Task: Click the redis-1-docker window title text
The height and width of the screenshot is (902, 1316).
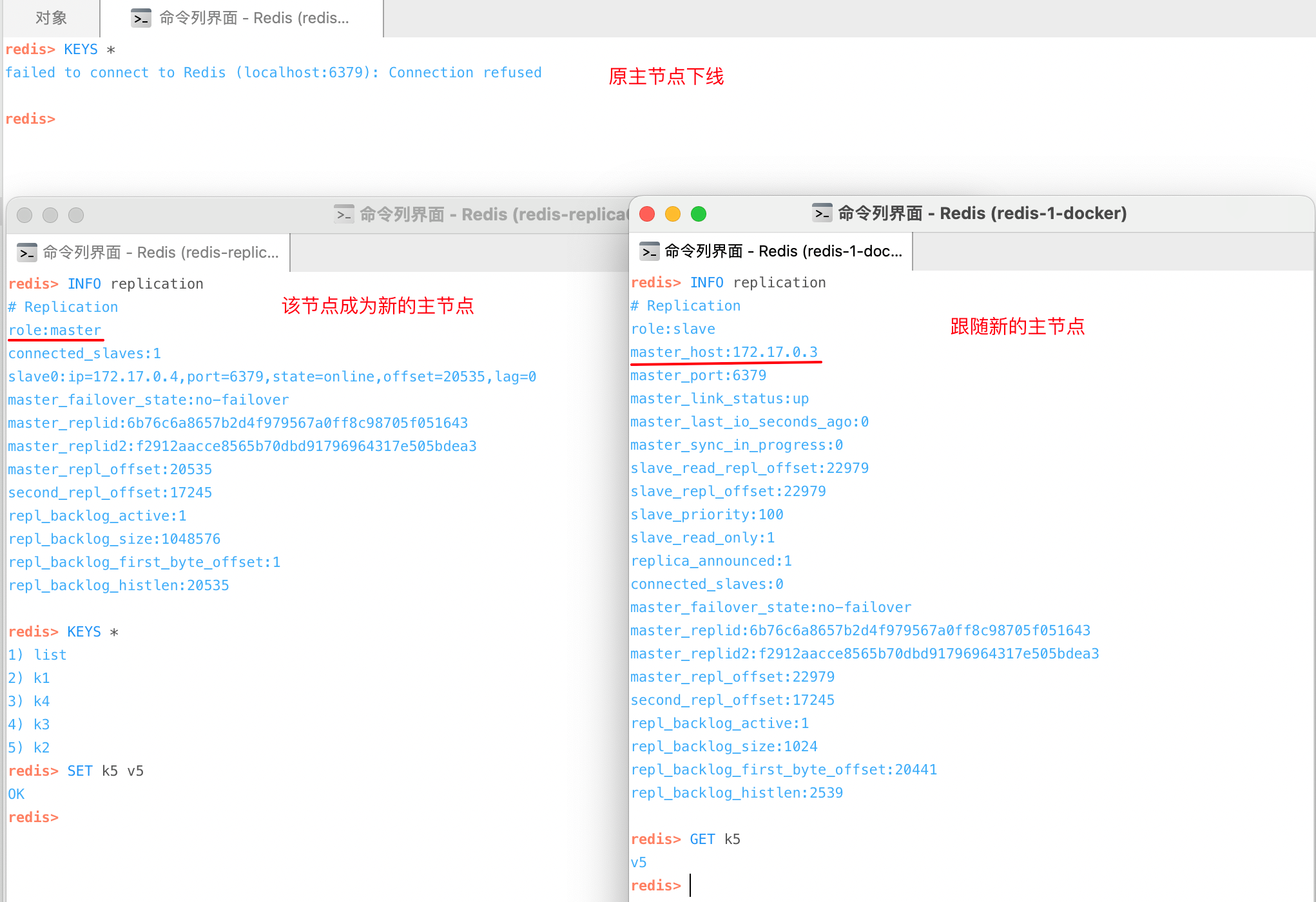Action: tap(982, 213)
